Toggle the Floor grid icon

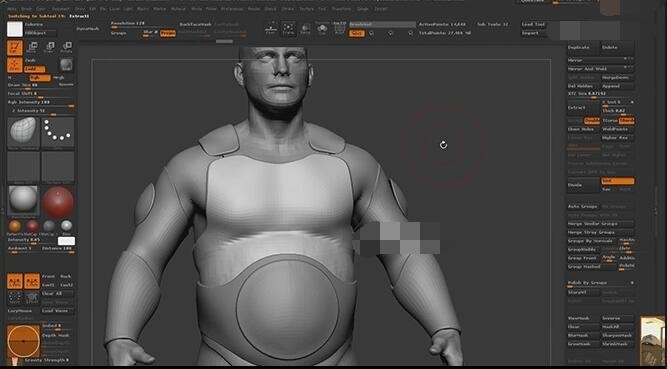point(271,29)
